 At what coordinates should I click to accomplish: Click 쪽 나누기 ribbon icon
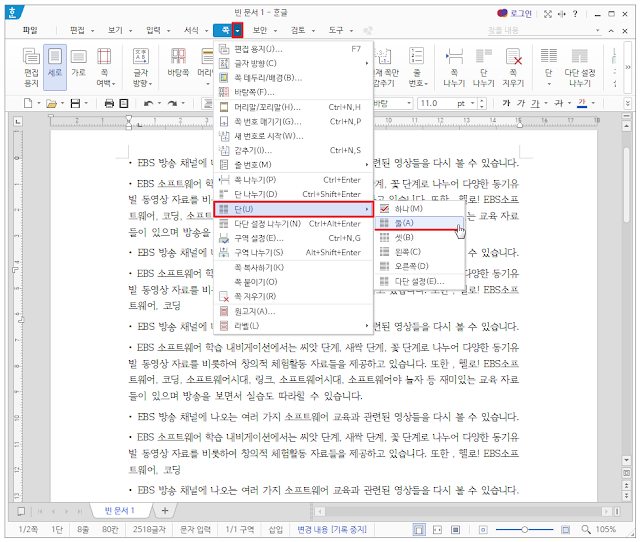454,67
